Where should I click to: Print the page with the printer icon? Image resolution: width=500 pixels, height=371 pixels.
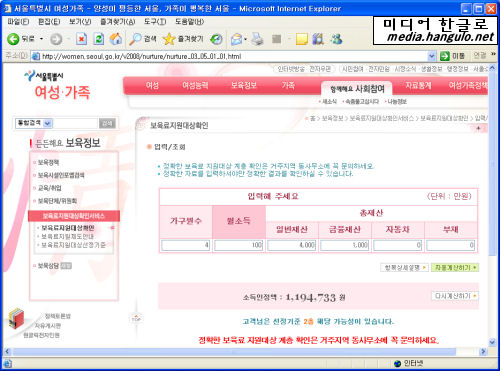click(x=257, y=39)
